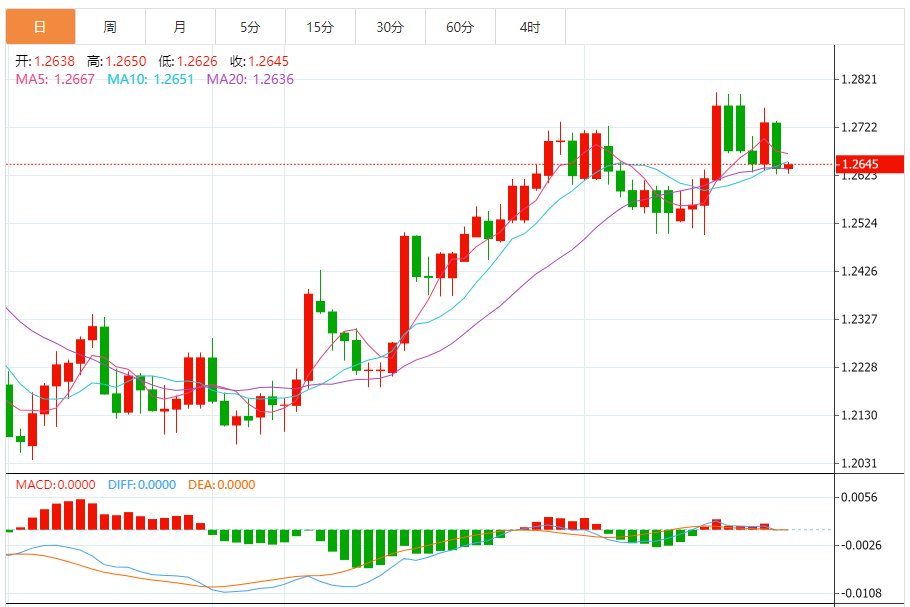910x607 pixels.
Task: Click the red 1.2645 current price tag
Action: 869,164
